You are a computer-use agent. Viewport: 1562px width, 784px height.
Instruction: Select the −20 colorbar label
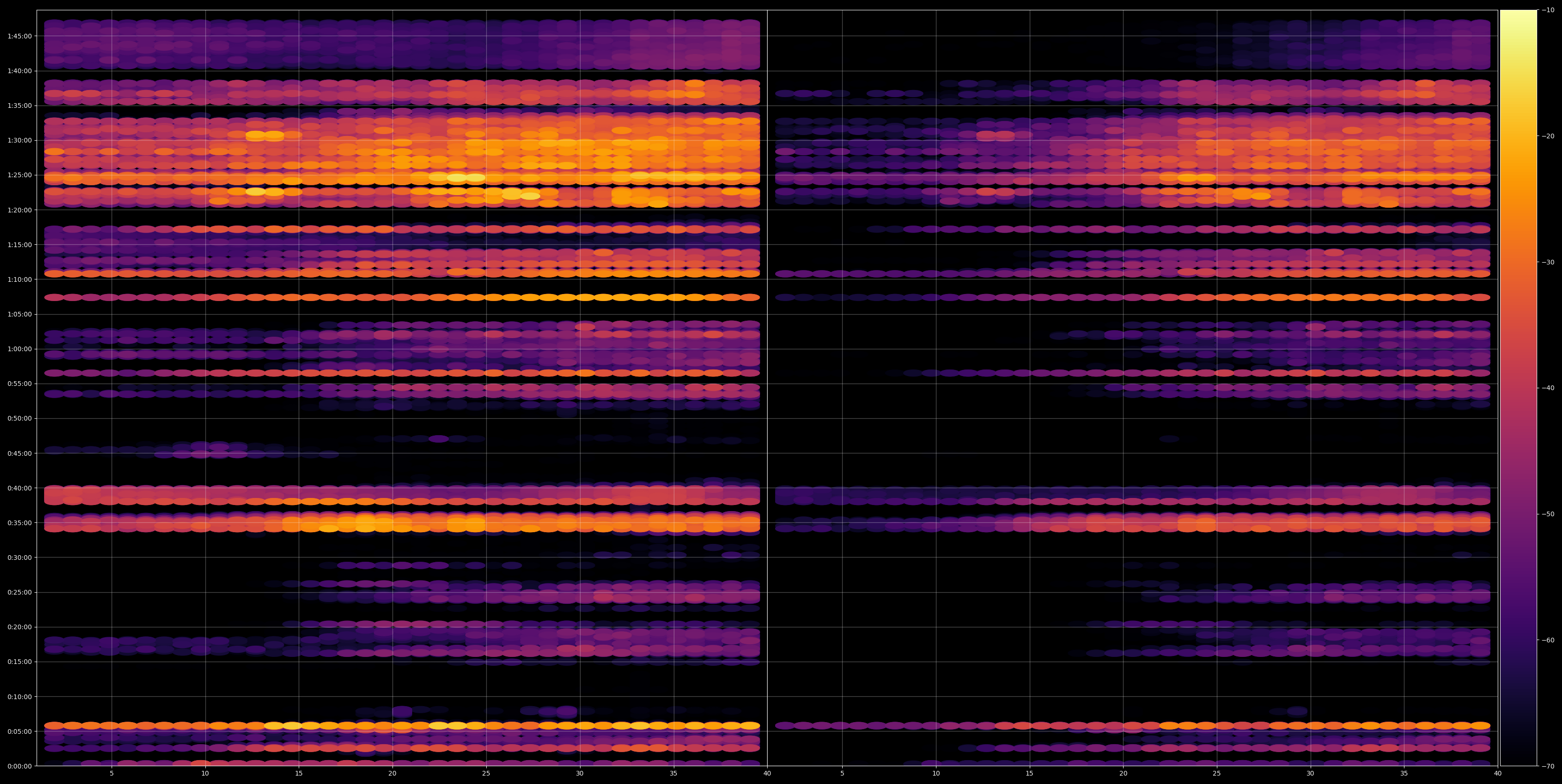pos(1548,136)
